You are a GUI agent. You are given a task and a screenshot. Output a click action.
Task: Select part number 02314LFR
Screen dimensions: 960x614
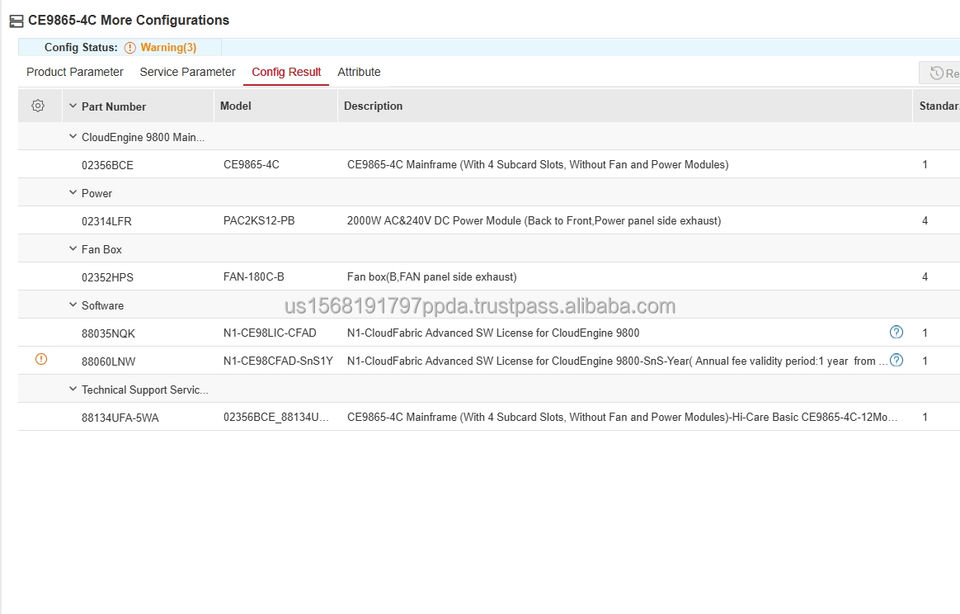[107, 222]
